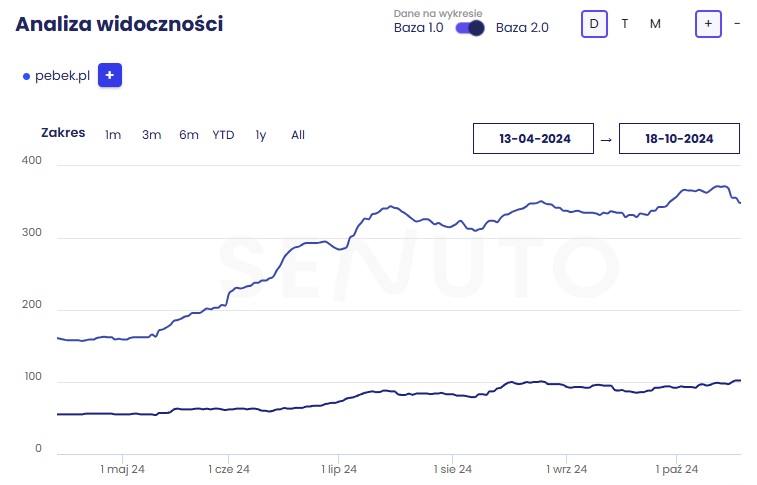Click the '1 wrz 24' axis label

(x=566, y=469)
